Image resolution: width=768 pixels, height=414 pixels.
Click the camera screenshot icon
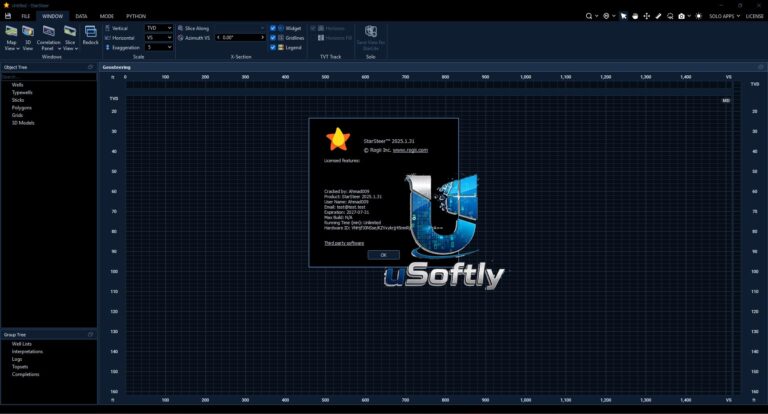681,16
